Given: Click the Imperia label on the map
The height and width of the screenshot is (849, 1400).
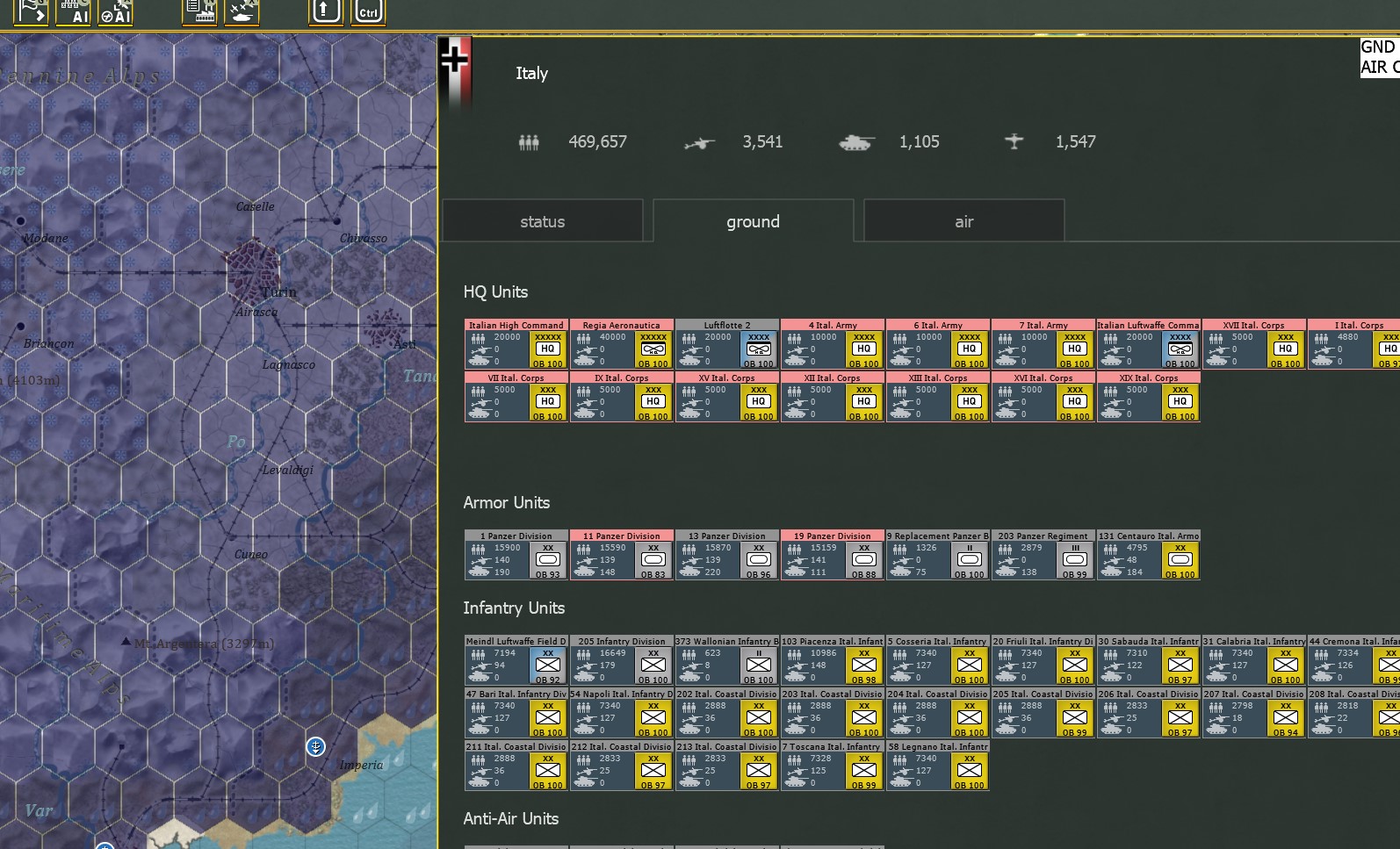Looking at the screenshot, I should [x=361, y=765].
